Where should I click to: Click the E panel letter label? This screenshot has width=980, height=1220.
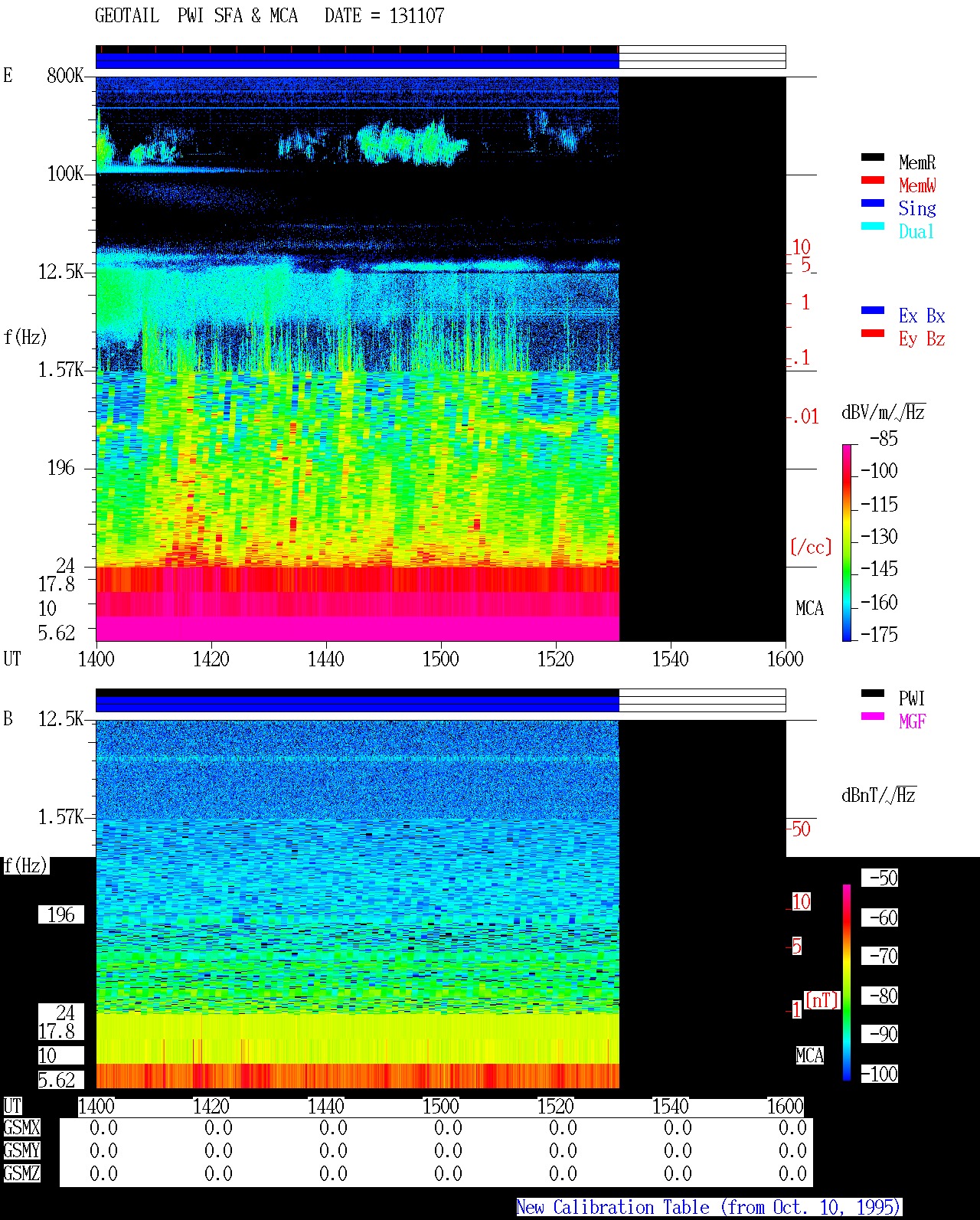(8, 75)
